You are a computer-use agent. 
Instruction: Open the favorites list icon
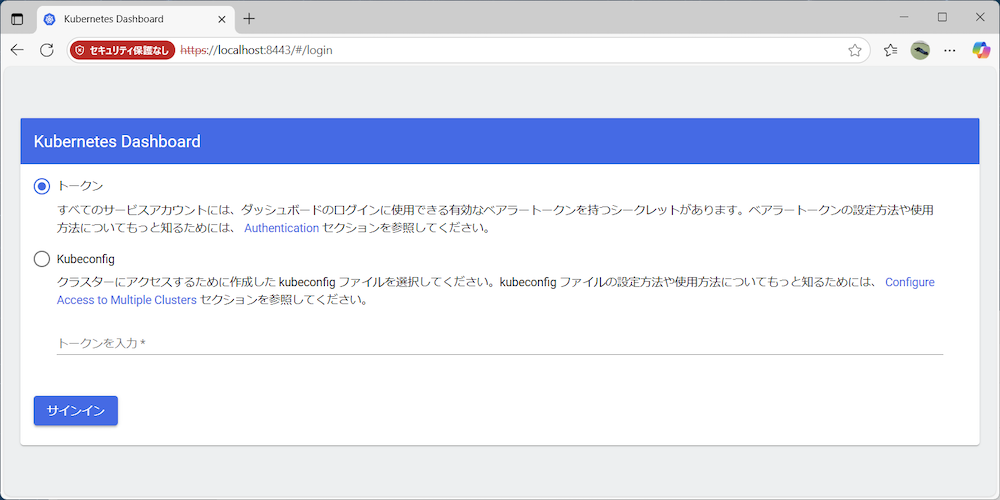tap(890, 50)
